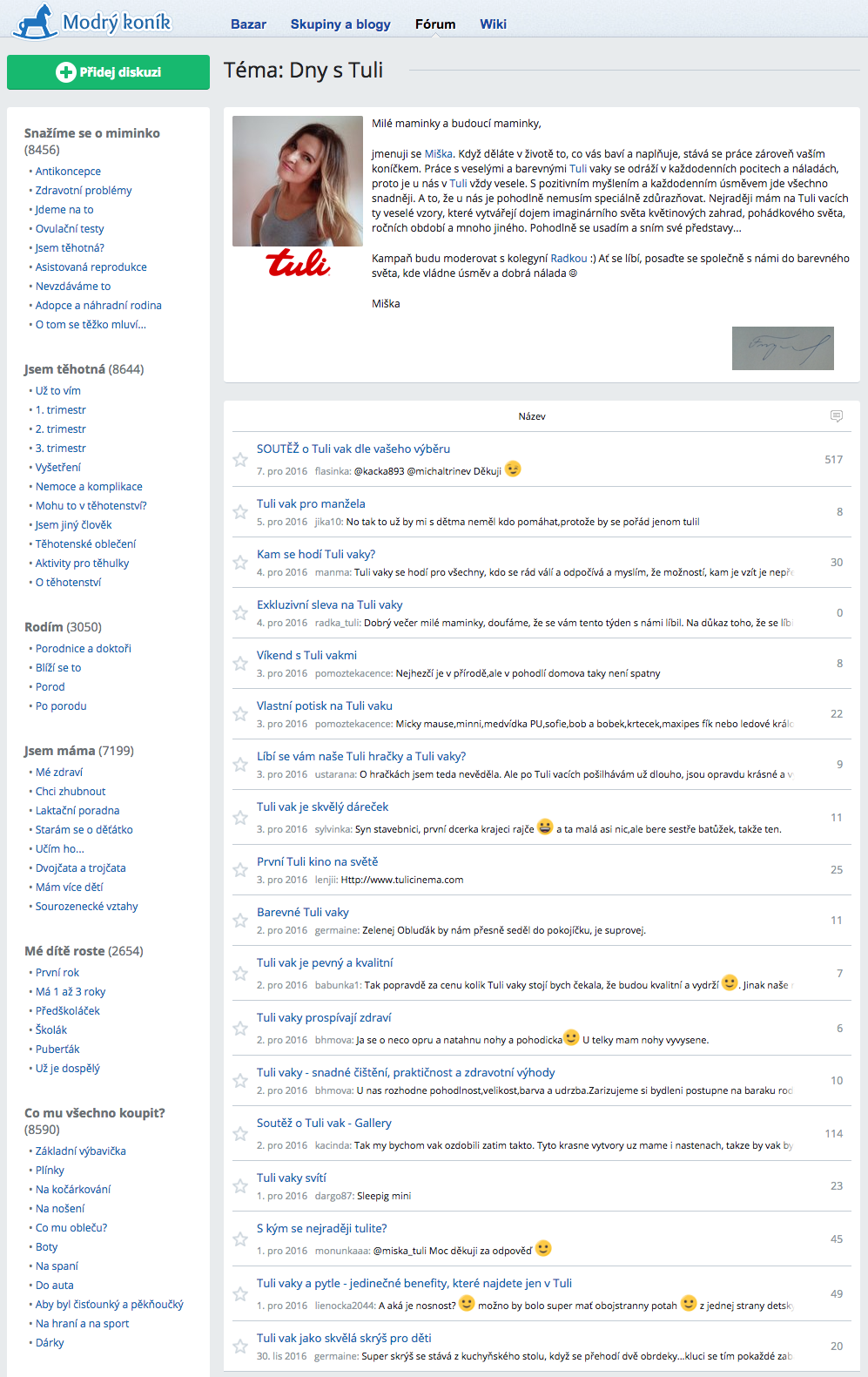Open the Antikoncepce forum section
The image size is (868, 1377).
tap(68, 172)
